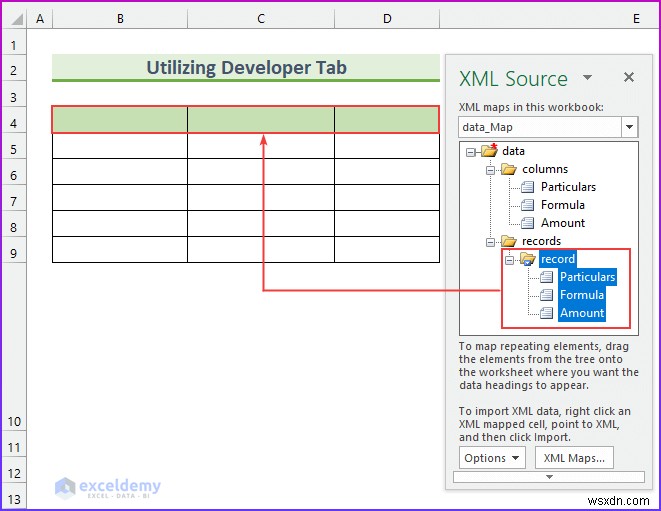
Task: Click green header cell C4
Action: 261,120
